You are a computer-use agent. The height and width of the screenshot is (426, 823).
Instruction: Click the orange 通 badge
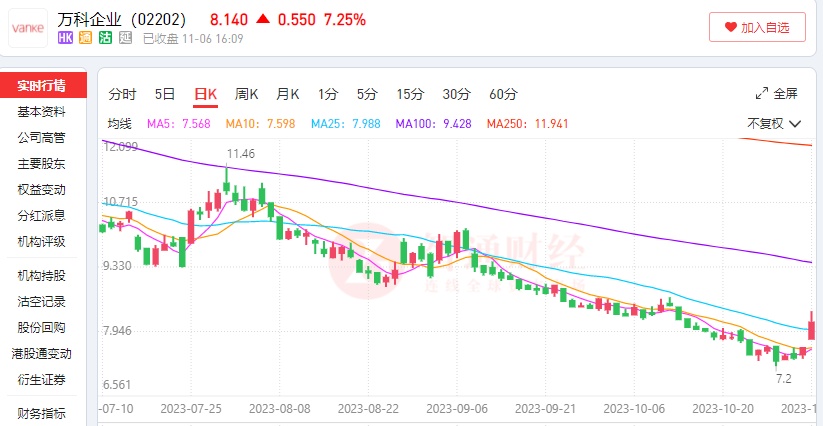click(86, 38)
